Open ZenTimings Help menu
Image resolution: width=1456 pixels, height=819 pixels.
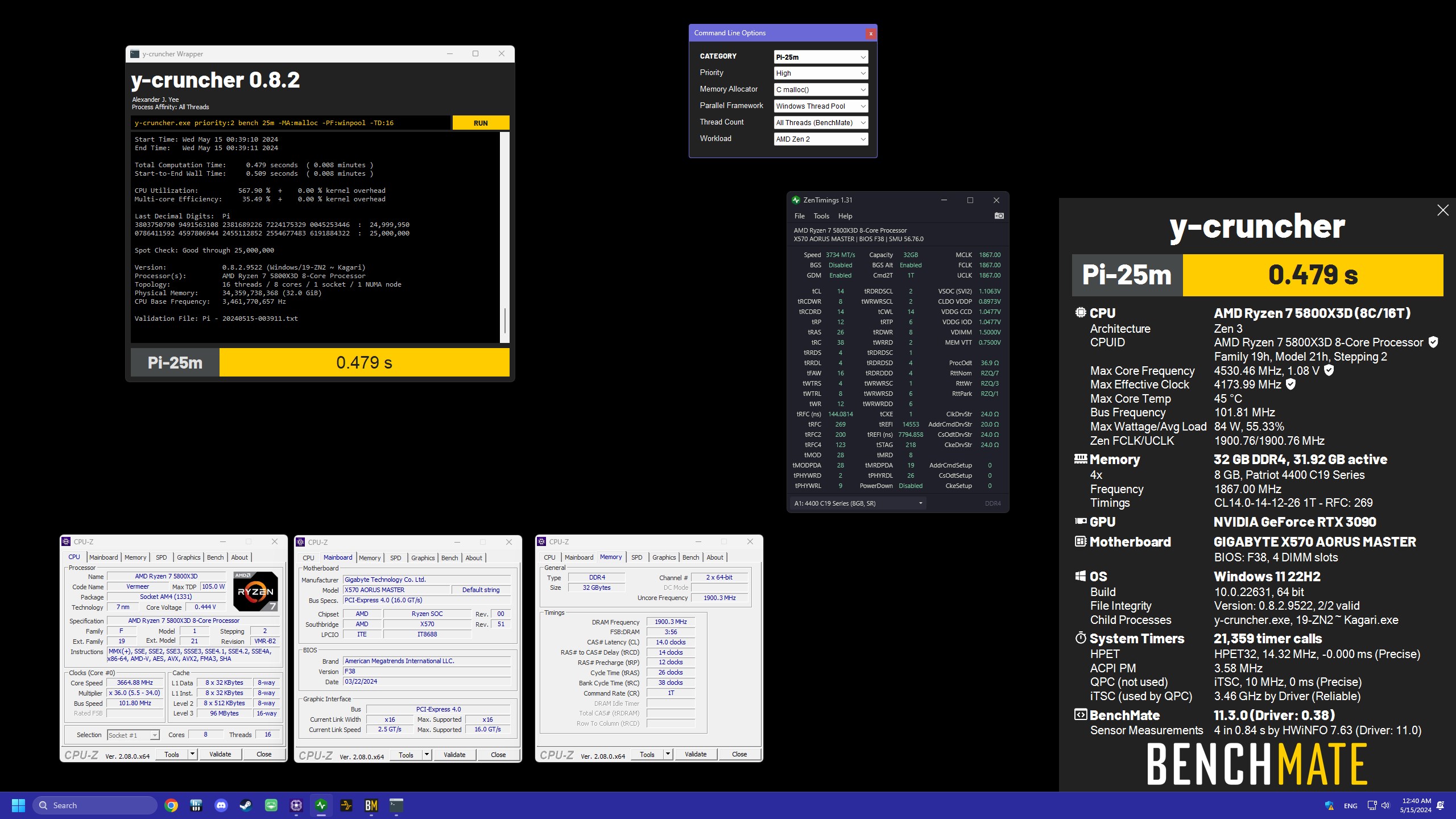click(845, 216)
